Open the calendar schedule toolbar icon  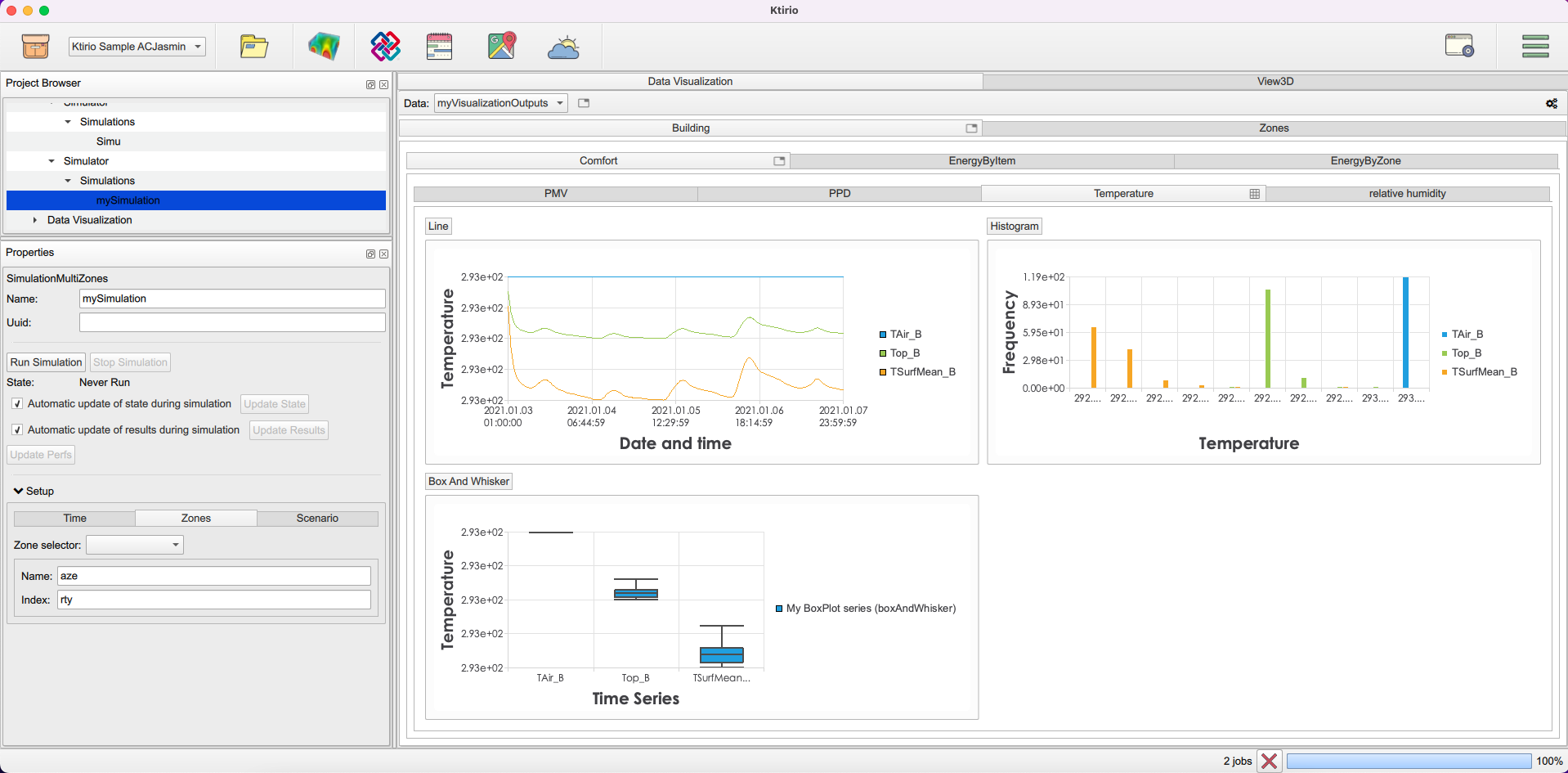tap(439, 47)
